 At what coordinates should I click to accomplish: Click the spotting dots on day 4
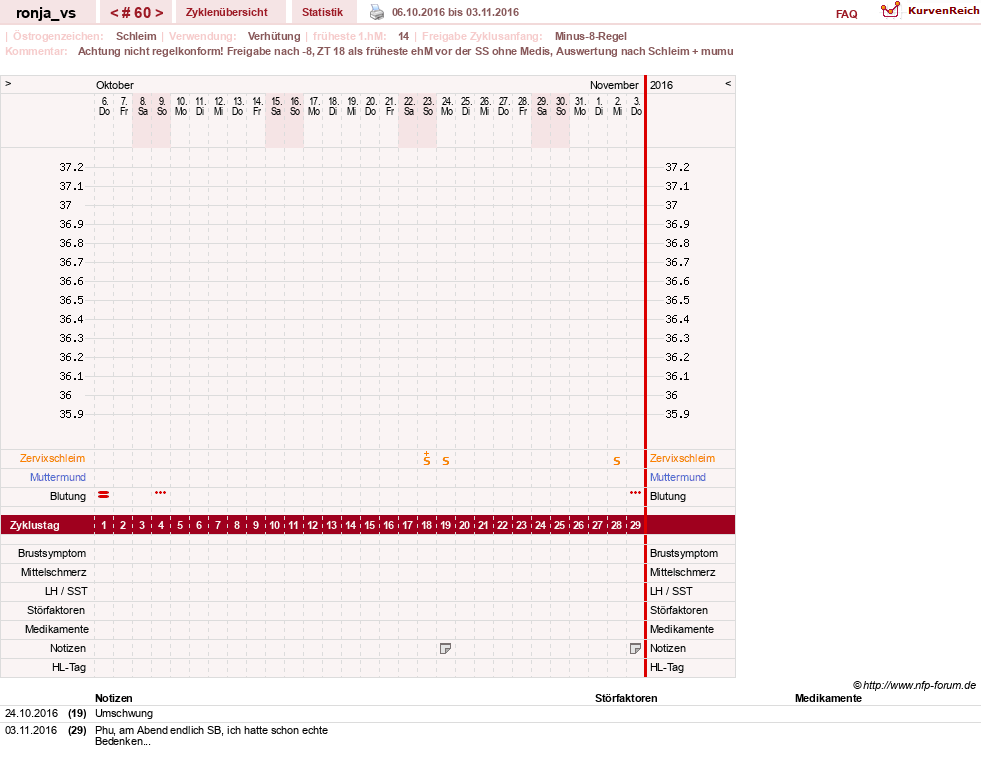point(161,493)
